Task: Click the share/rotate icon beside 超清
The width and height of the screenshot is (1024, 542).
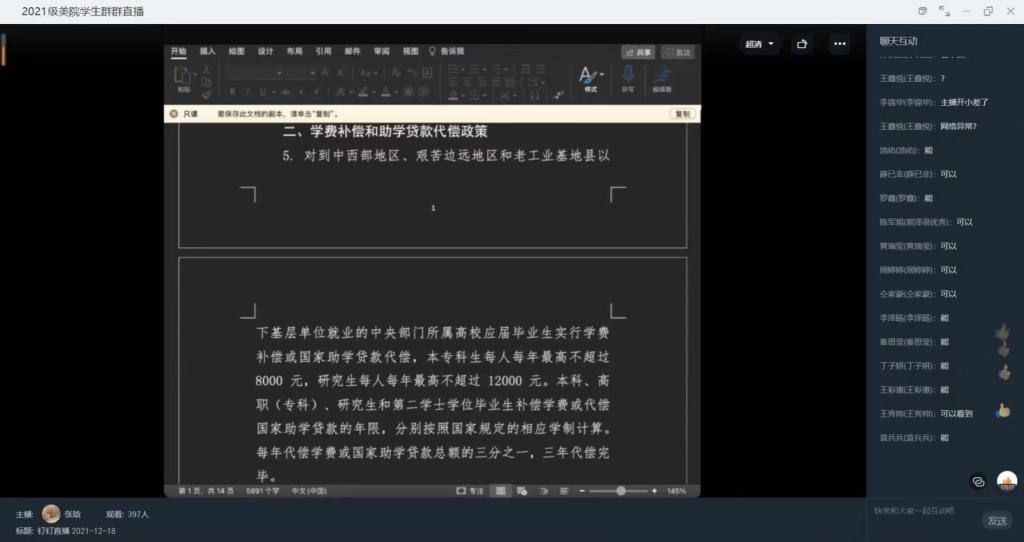Action: tap(801, 44)
